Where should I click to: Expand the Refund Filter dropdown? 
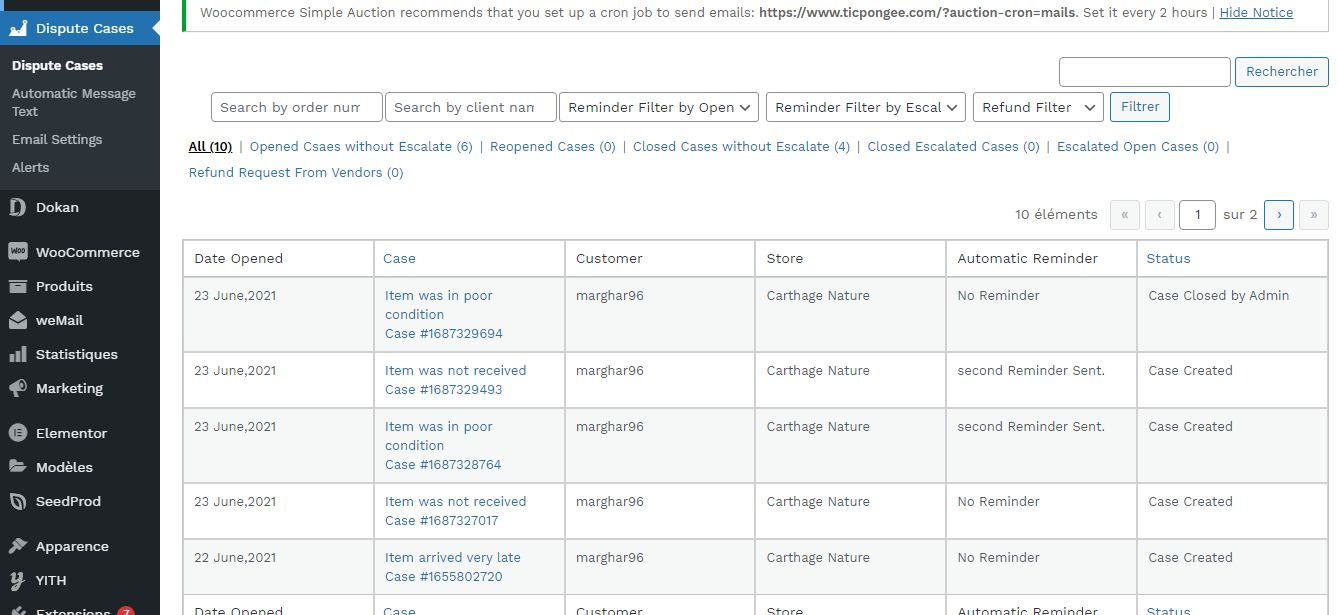click(1038, 107)
